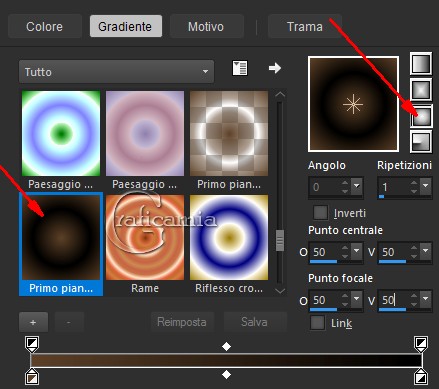Toggle the Inverti checkbox
The image size is (439, 389).
tap(321, 213)
